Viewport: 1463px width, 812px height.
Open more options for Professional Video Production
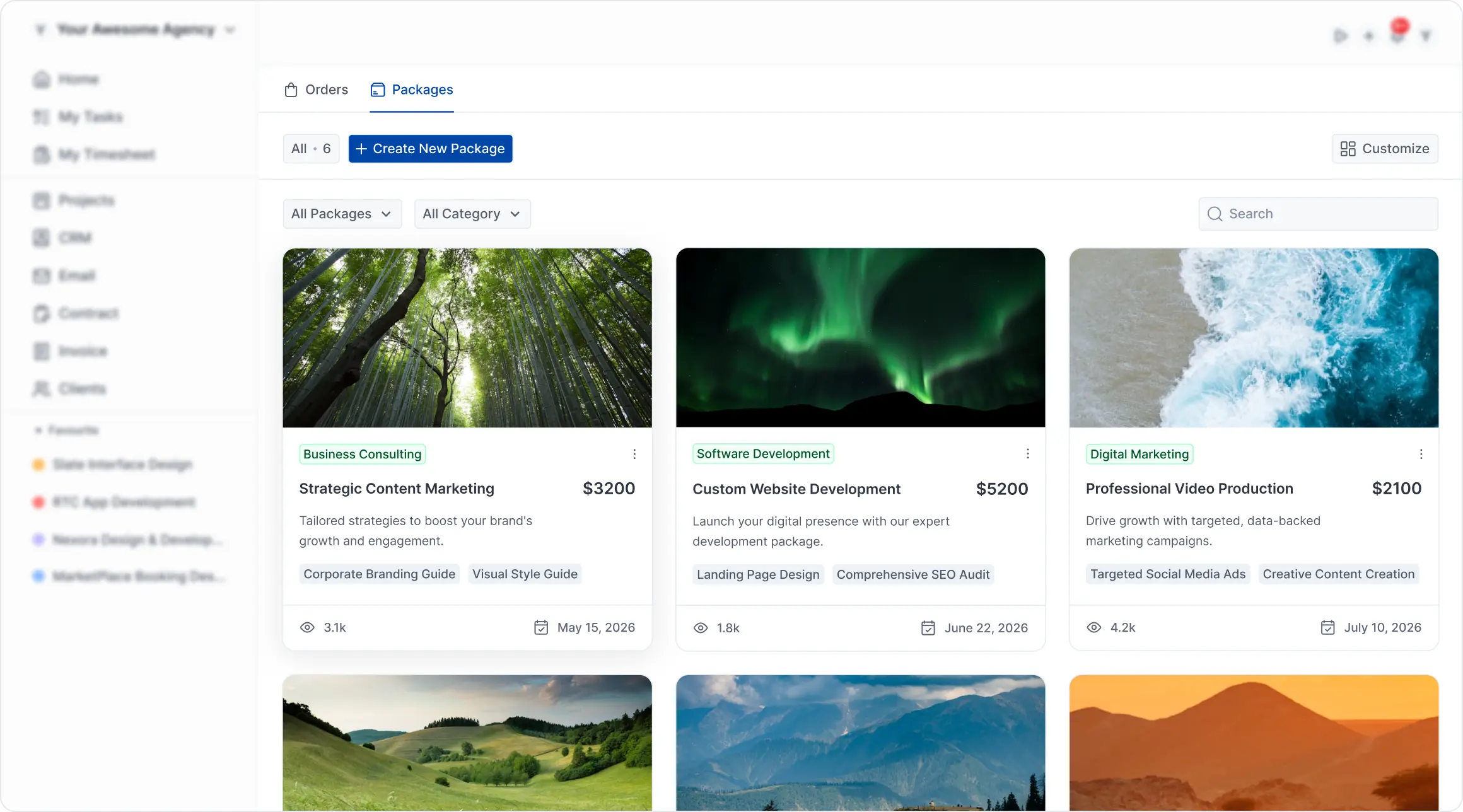[x=1421, y=454]
